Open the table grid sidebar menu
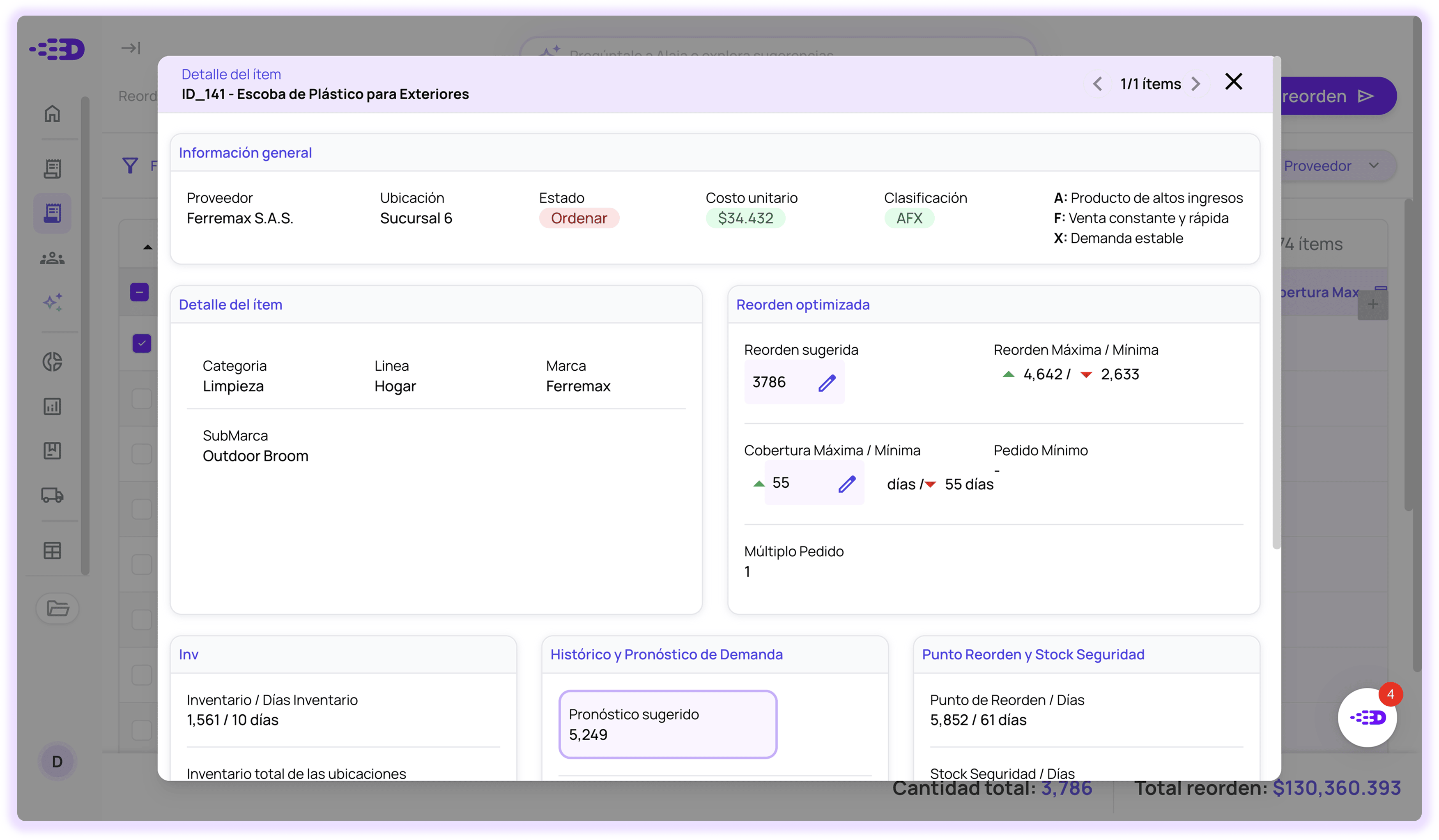The image size is (1439, 840). tap(52, 550)
